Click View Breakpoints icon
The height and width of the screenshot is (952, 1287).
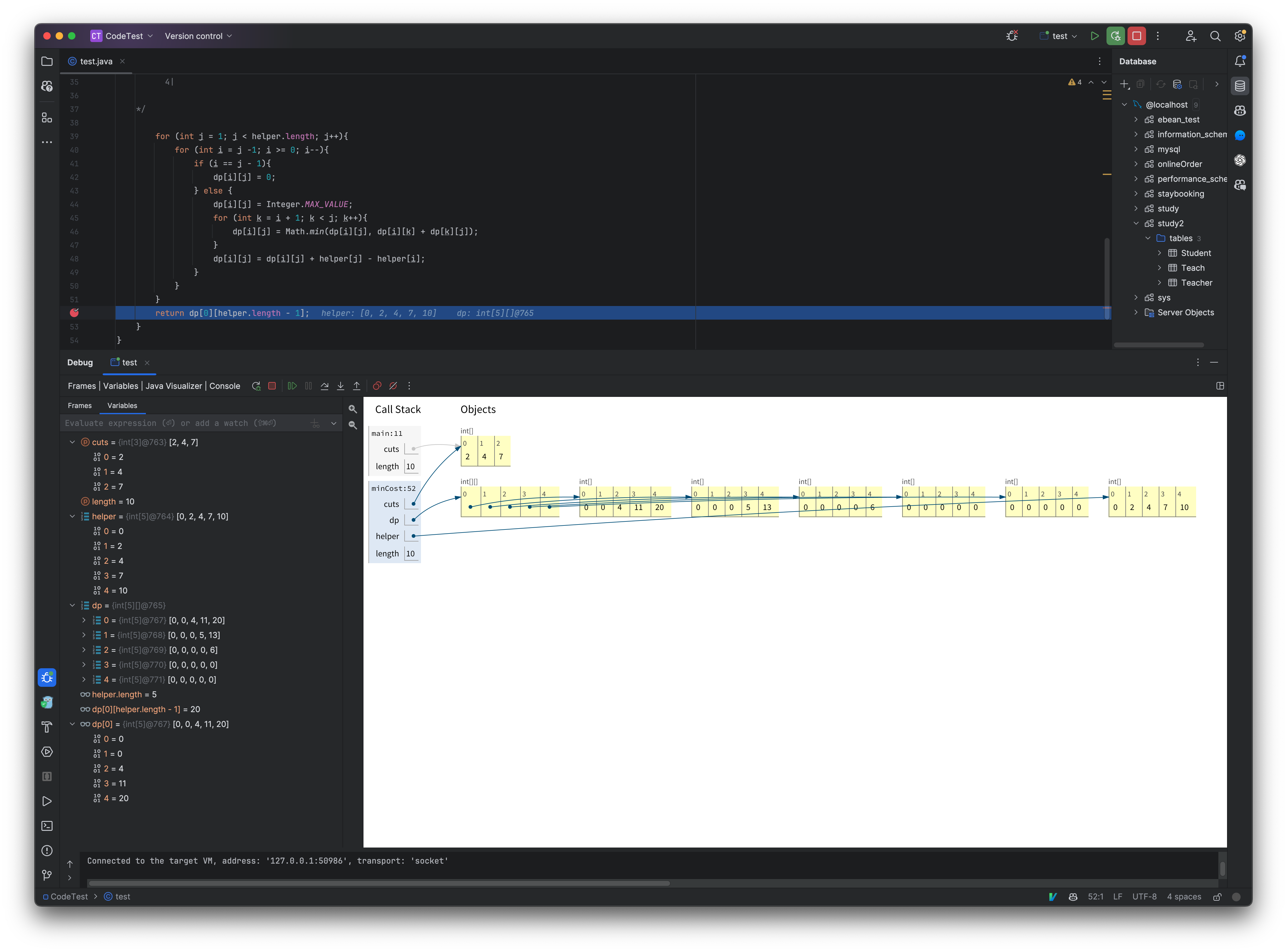[x=377, y=386]
